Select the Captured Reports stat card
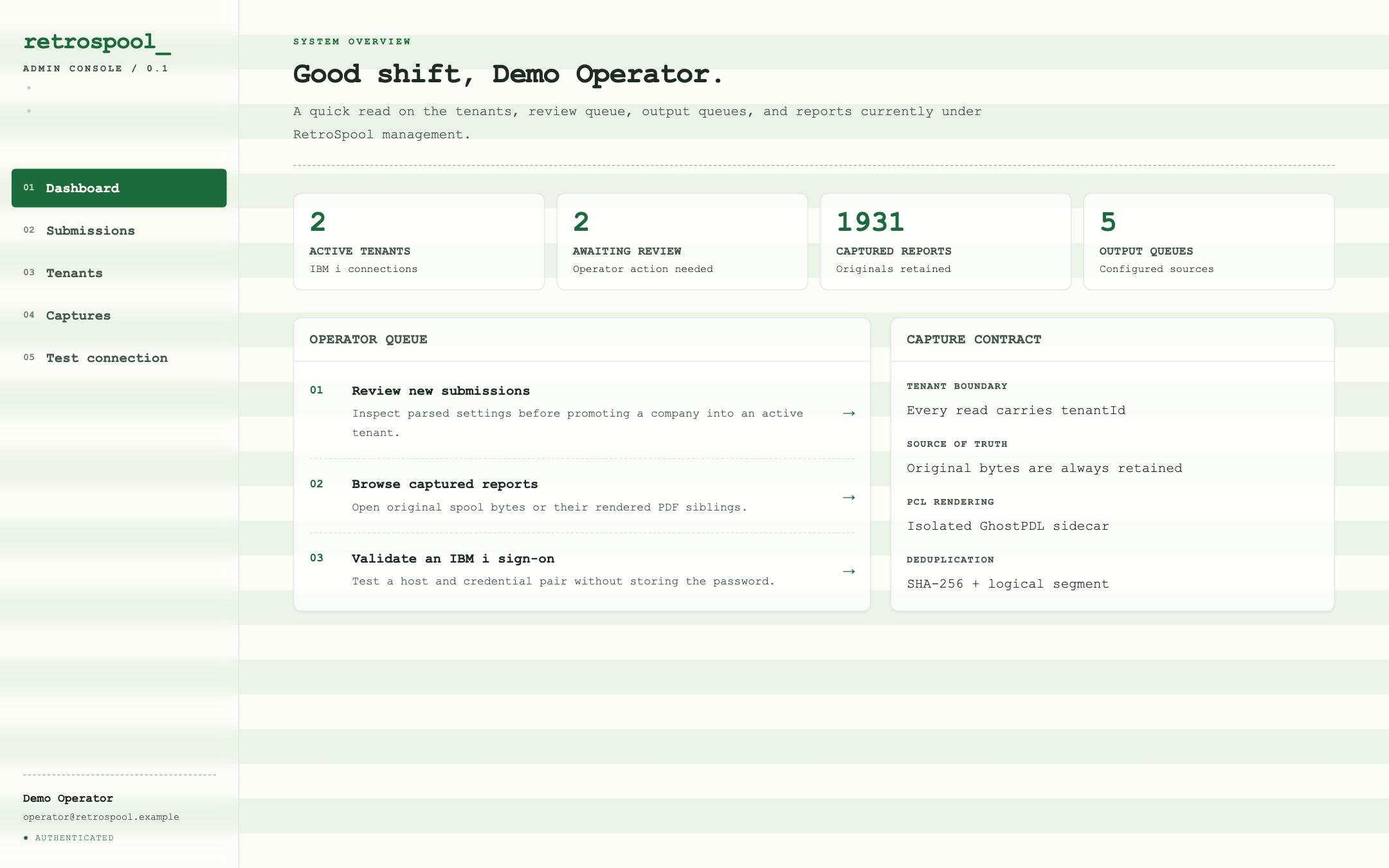Viewport: 1389px width, 868px height. pos(945,242)
